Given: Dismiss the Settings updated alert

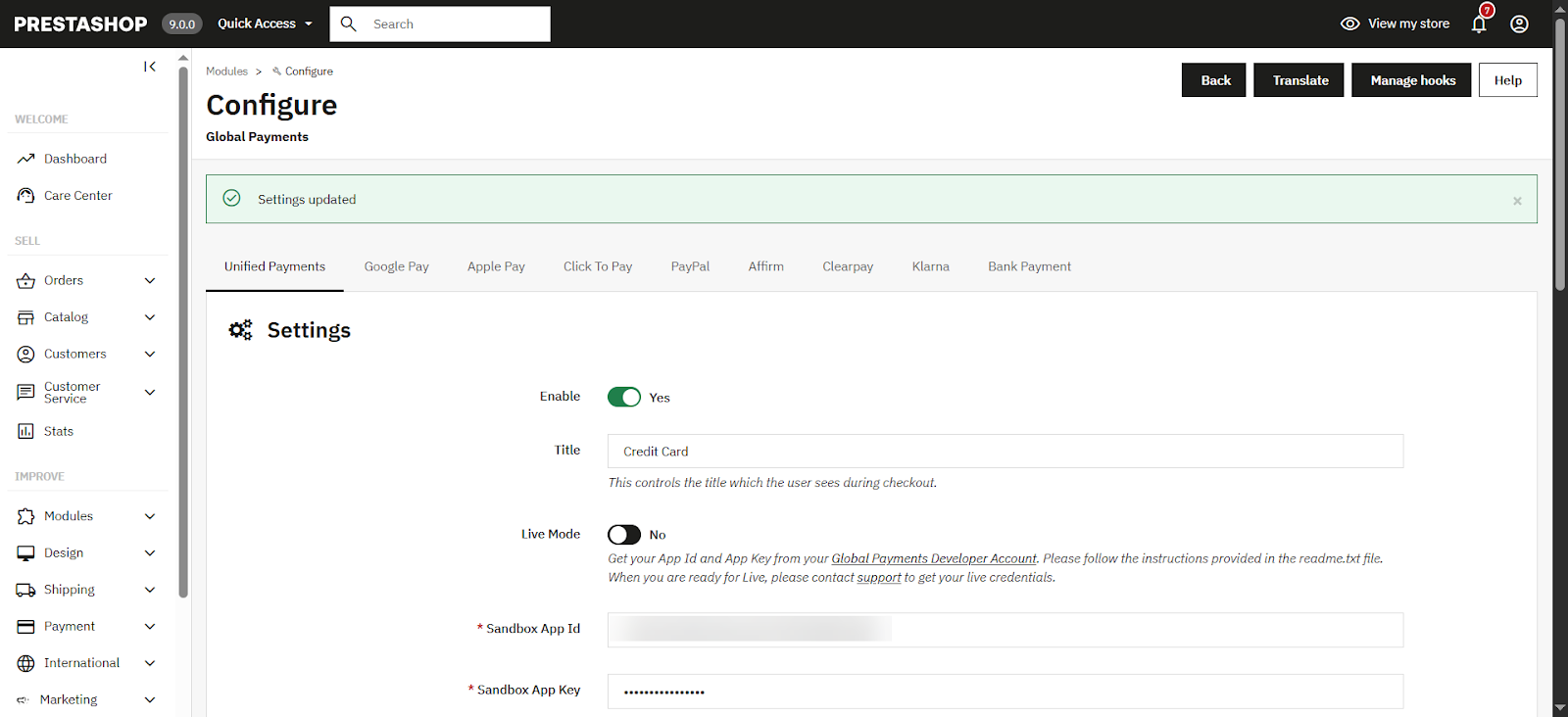Looking at the screenshot, I should coord(1517,201).
